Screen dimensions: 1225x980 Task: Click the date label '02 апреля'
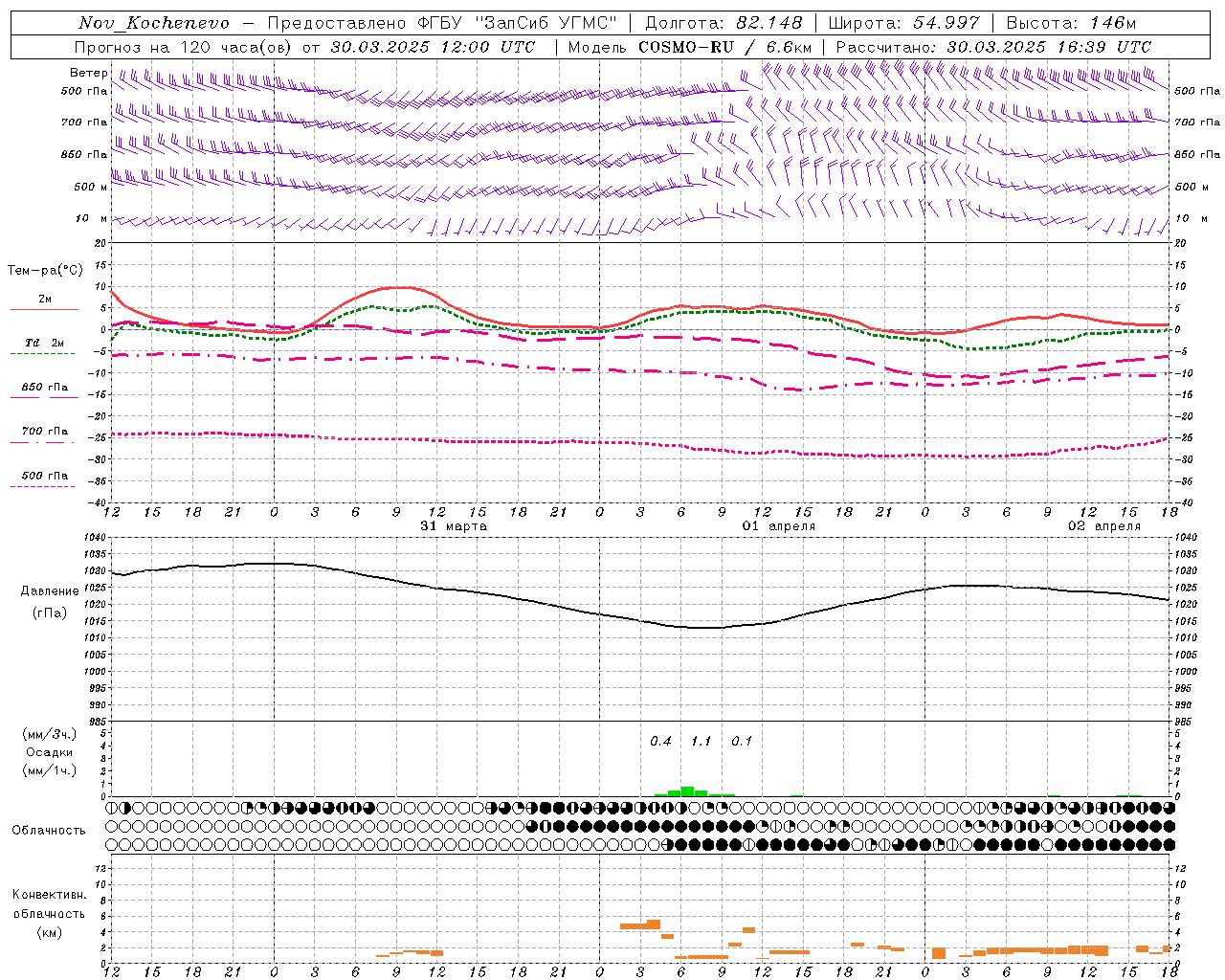pyautogui.click(x=1104, y=526)
